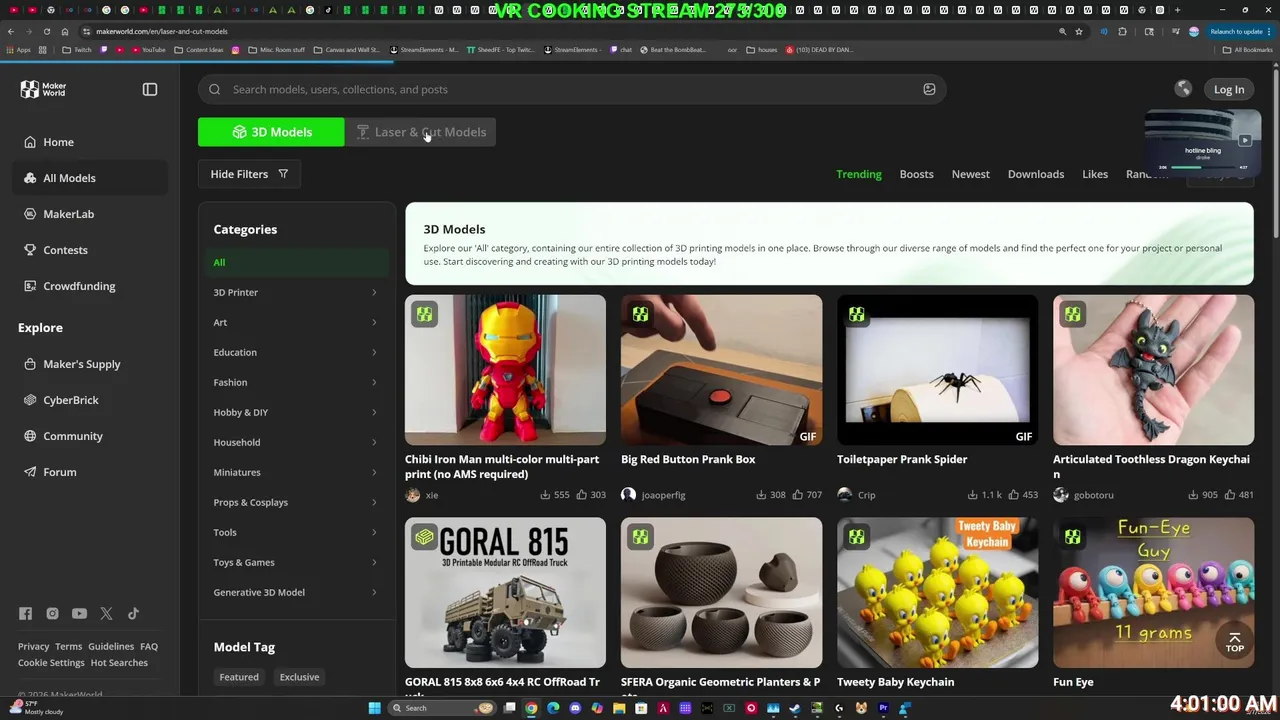Click browser address bar URL

pyautogui.click(x=162, y=31)
